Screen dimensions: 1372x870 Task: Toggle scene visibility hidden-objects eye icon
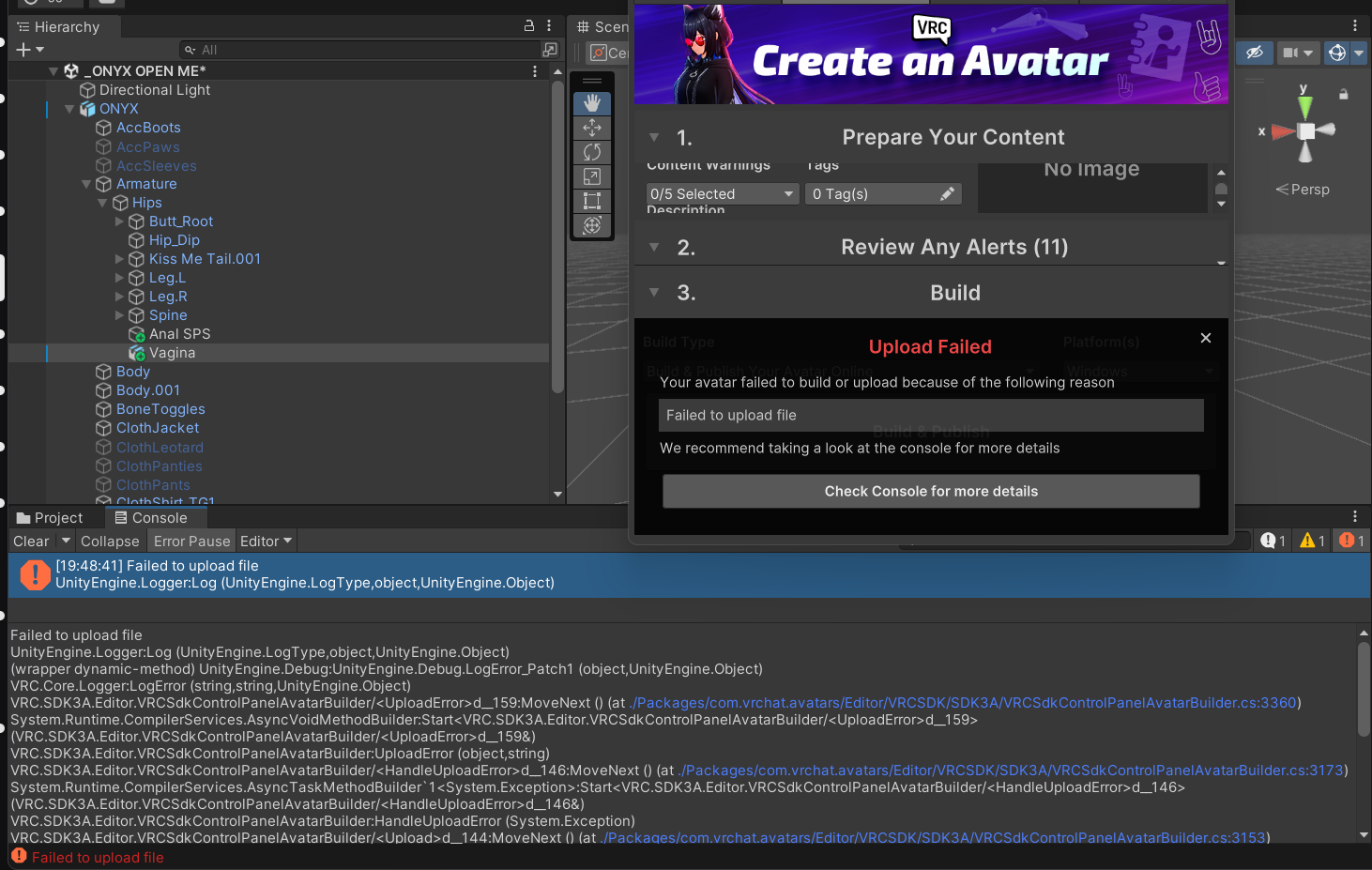point(1255,53)
